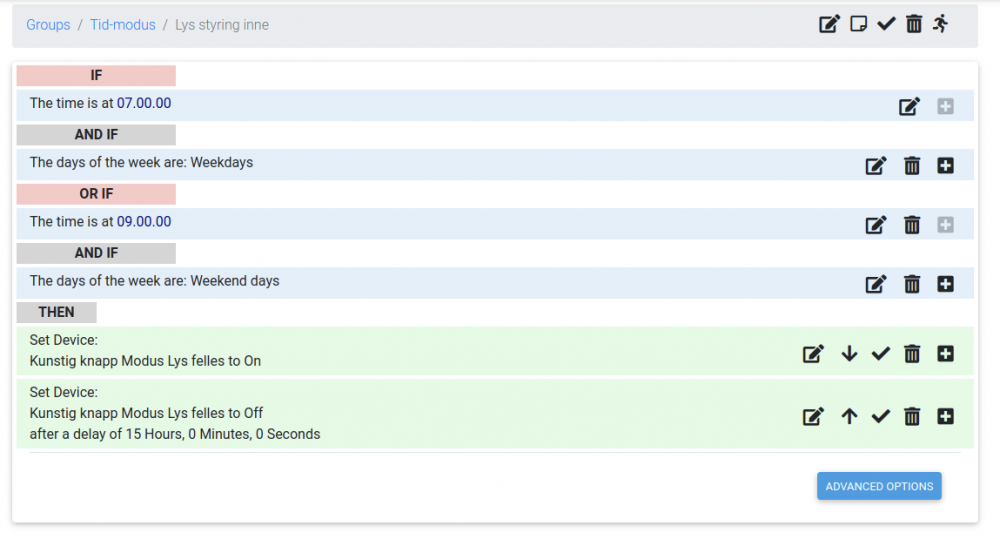Delete the whole scene using header trash icon

[x=913, y=24]
